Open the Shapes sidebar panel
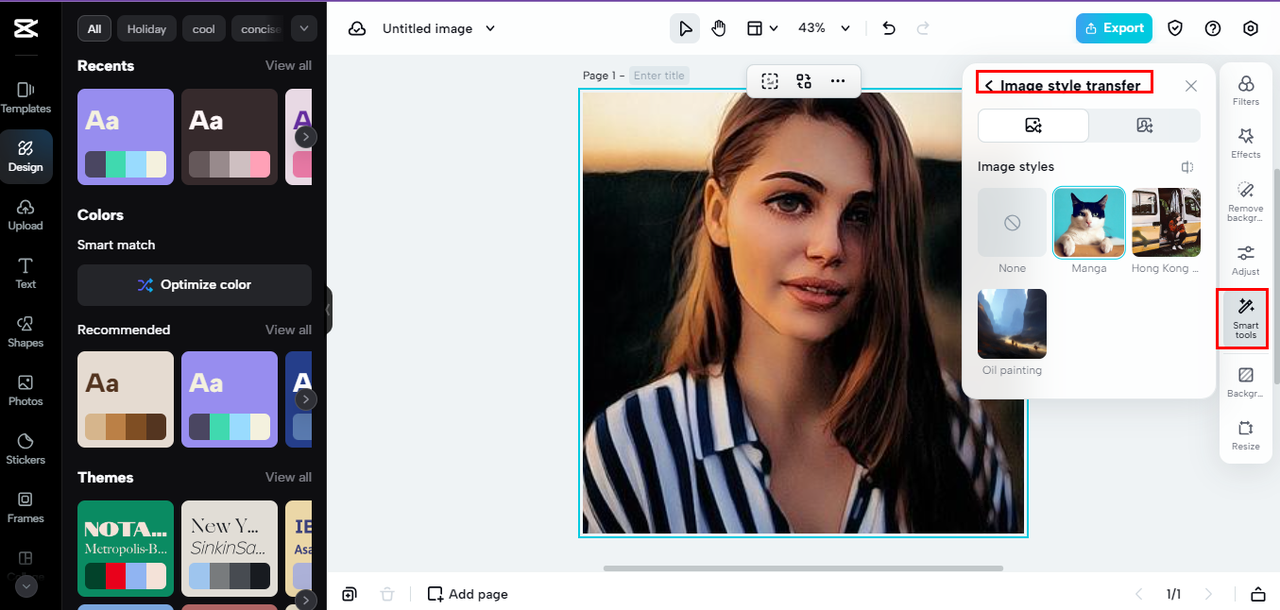This screenshot has height=610, width=1280. (26, 332)
